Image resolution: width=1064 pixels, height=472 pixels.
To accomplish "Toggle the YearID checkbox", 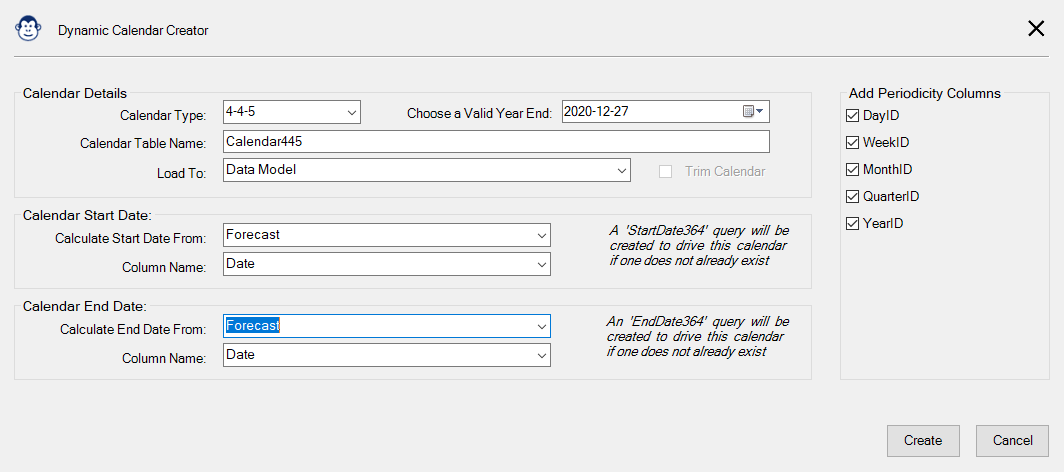I will click(852, 223).
